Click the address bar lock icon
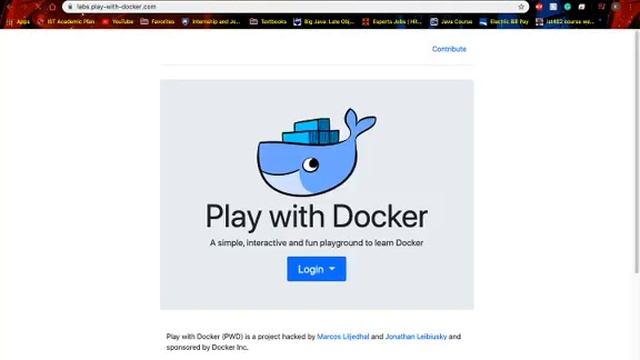 [70, 7]
